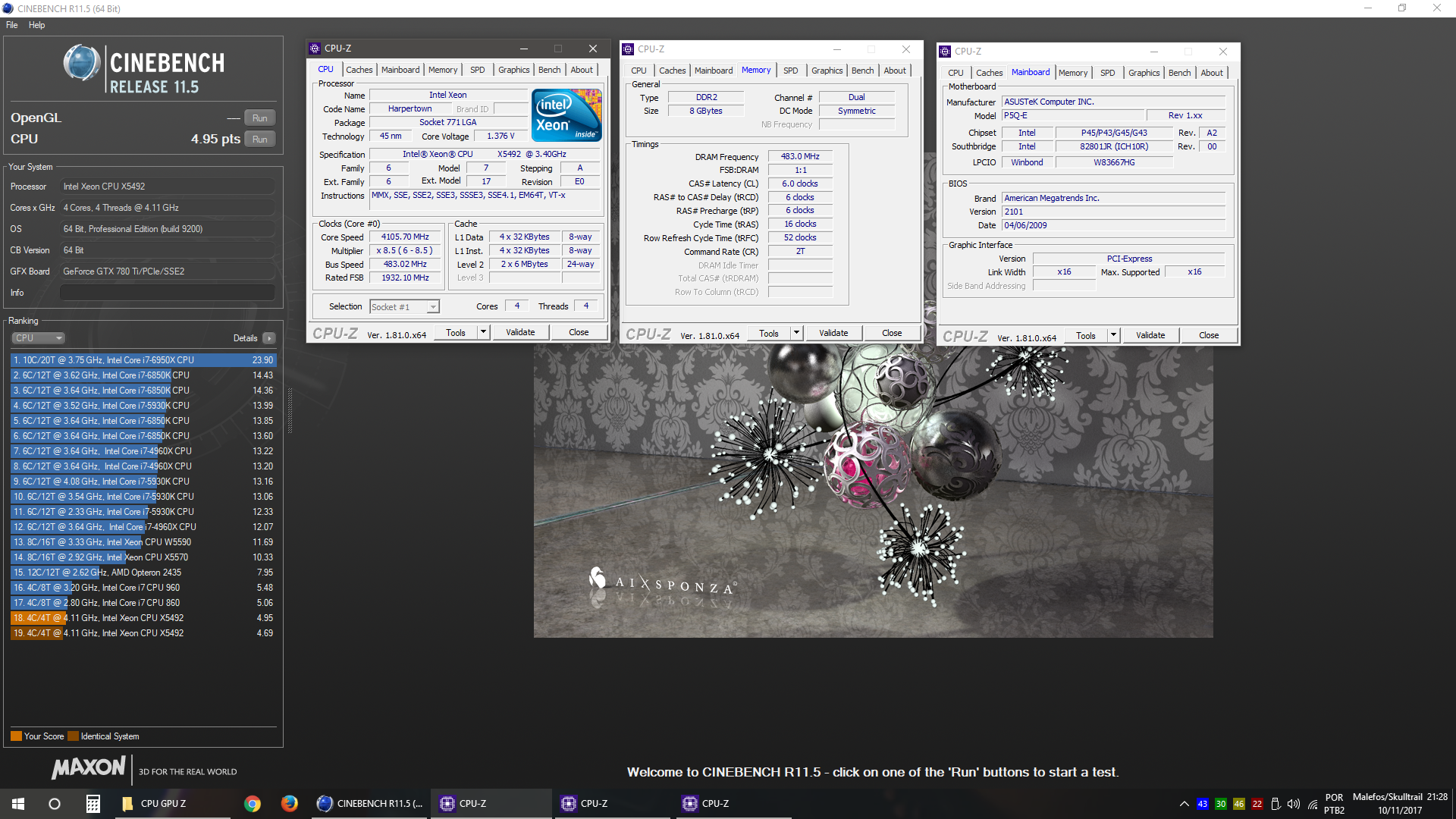
Task: Click Your Score orange legend swatch
Action: [x=16, y=736]
